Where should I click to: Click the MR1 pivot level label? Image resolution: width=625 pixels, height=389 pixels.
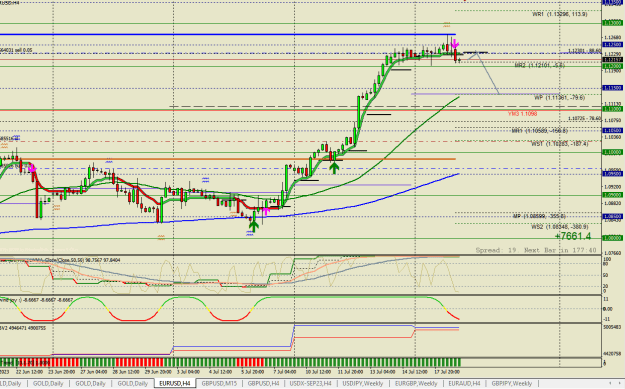point(539,131)
